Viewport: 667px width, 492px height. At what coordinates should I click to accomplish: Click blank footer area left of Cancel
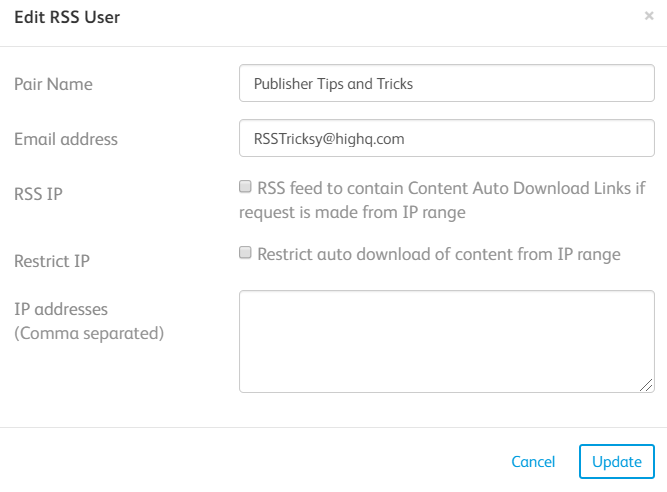(x=250, y=461)
